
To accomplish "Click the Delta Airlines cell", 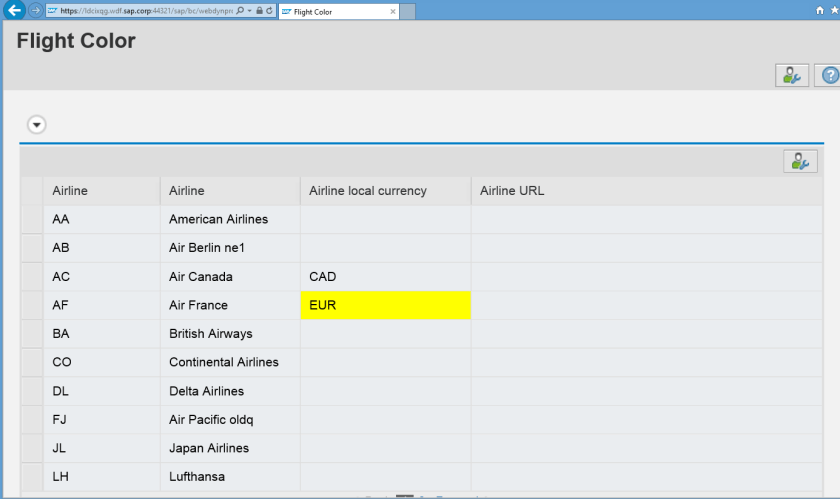I will pos(230,391).
